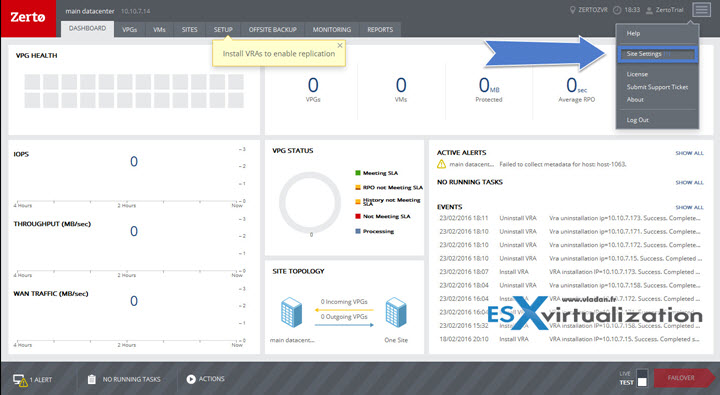Open the Offsite Backup tab
Viewport: 720px width, 395px height.
272,29
